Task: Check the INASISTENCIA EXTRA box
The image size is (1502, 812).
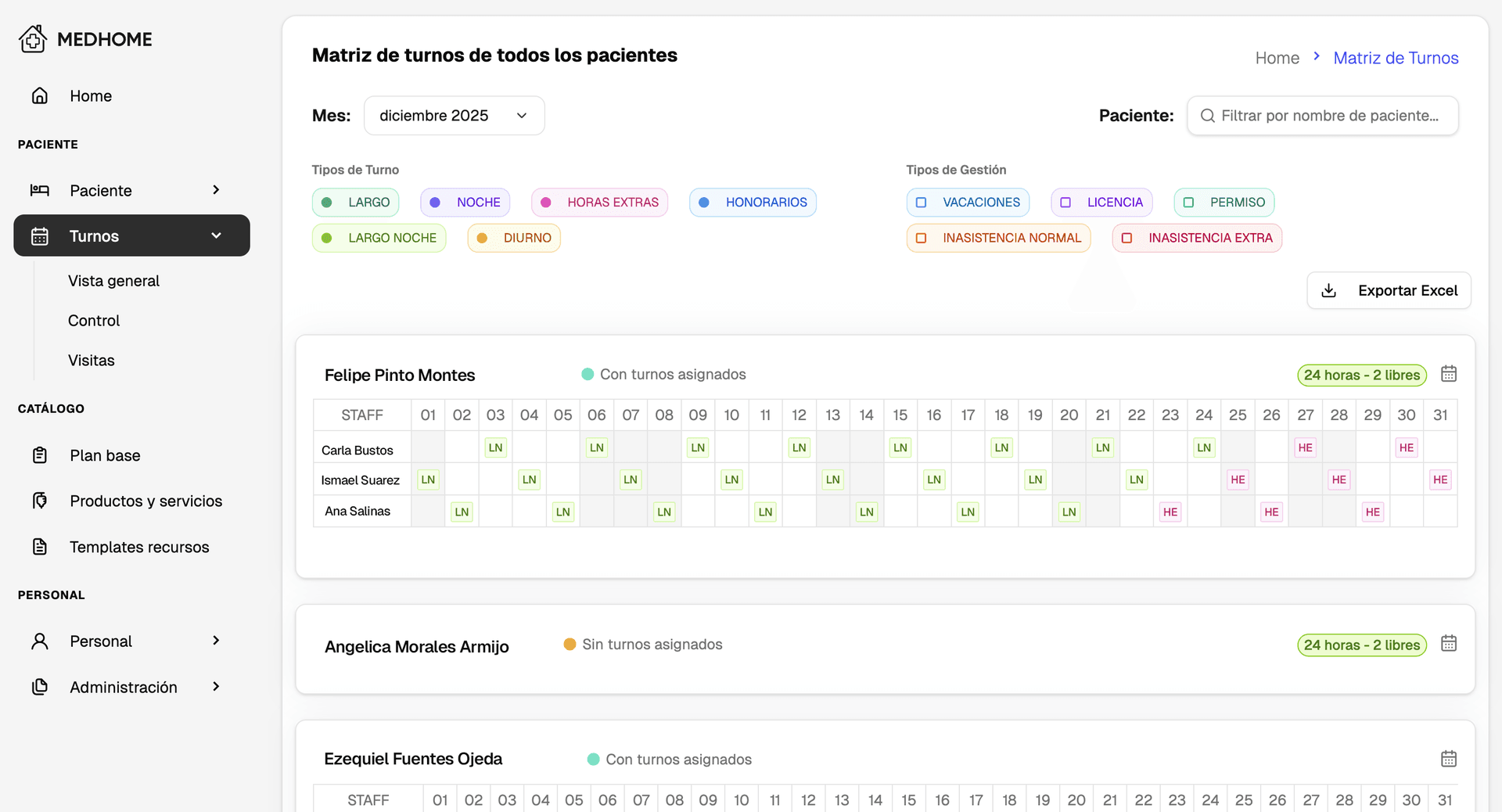Action: [1128, 238]
